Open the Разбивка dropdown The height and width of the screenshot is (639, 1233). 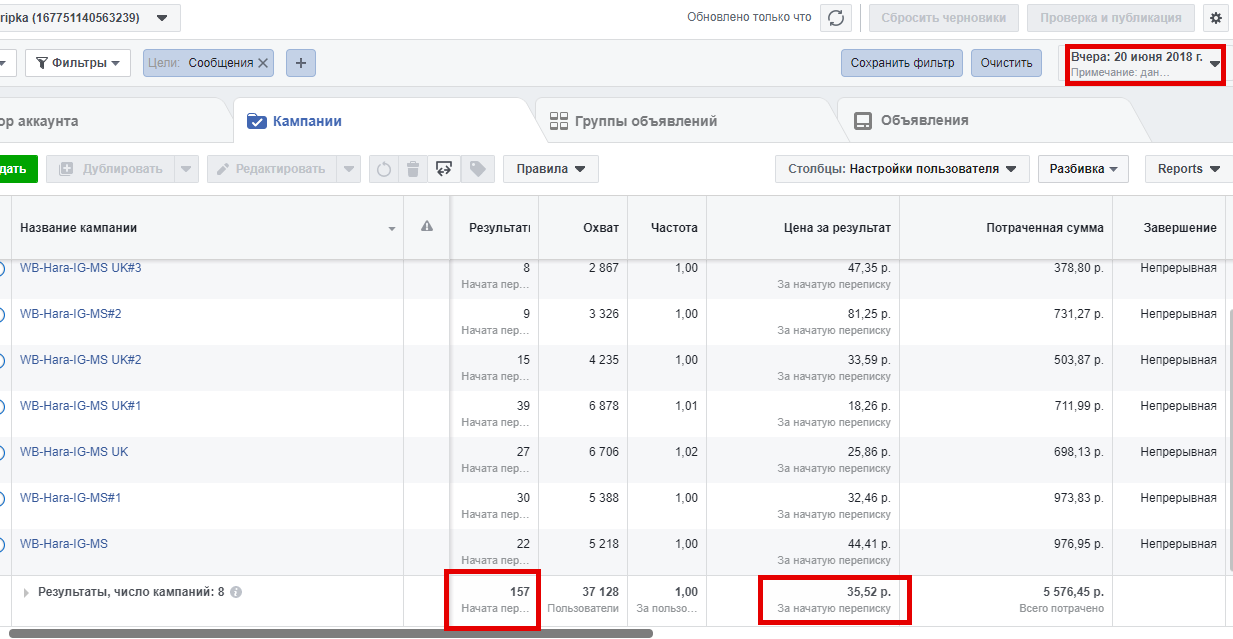[x=1083, y=169]
